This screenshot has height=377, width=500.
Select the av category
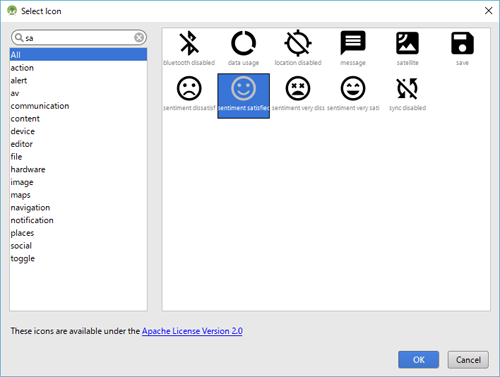(78, 93)
